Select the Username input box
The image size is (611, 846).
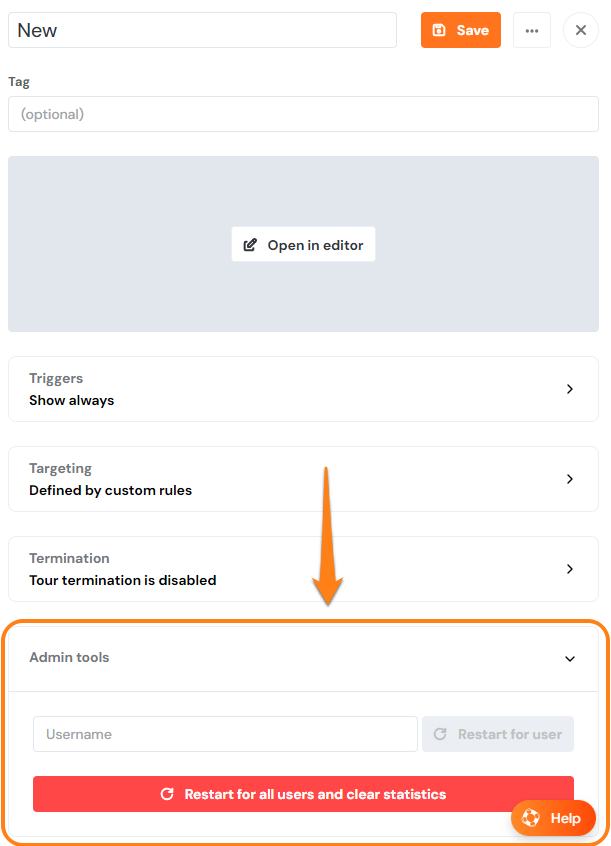pos(225,734)
